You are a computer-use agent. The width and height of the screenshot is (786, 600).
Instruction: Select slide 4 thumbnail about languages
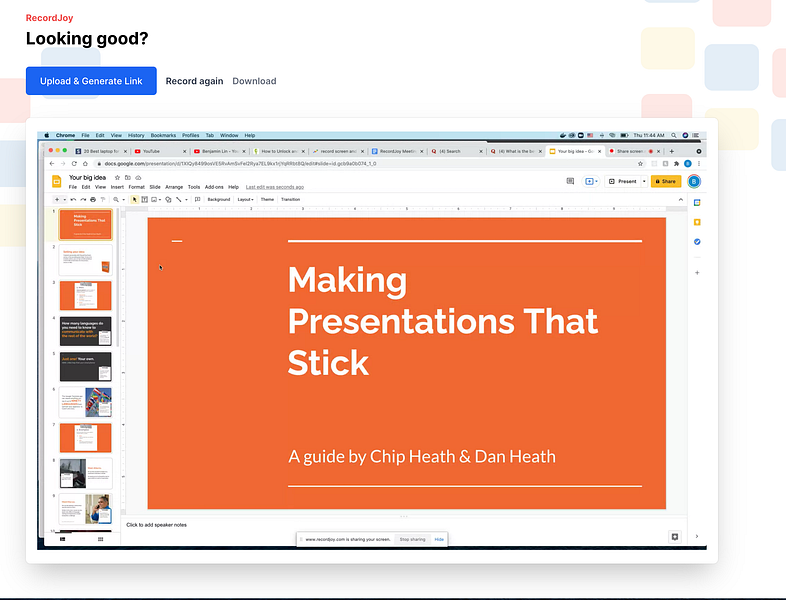[86, 331]
